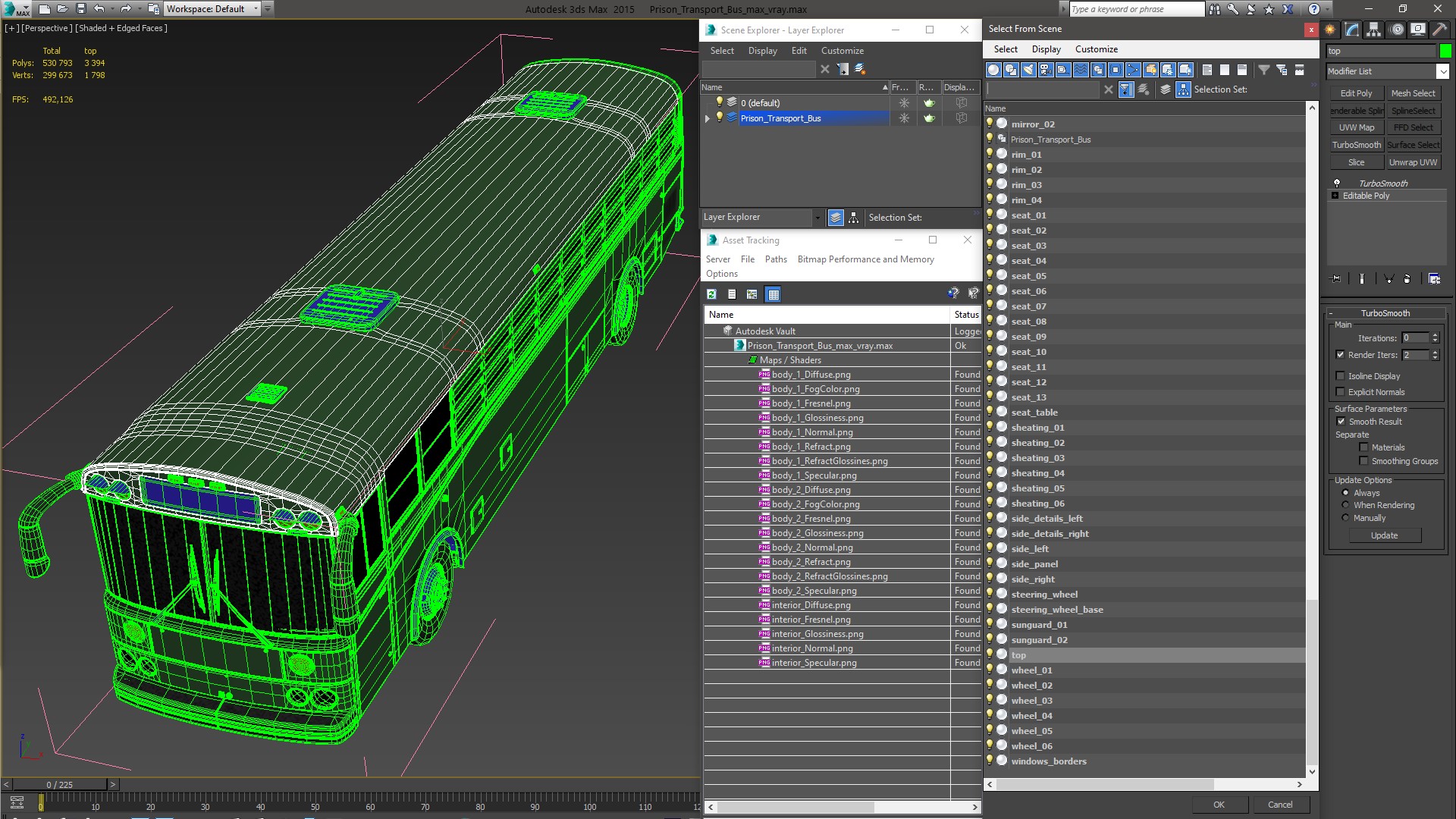Click the Redo arrow icon
Image resolution: width=1456 pixels, height=819 pixels.
(x=125, y=9)
